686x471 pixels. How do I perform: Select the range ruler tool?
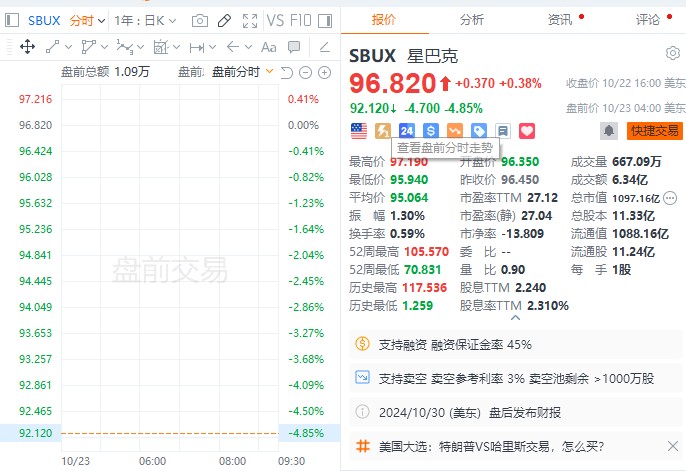pyautogui.click(x=196, y=47)
